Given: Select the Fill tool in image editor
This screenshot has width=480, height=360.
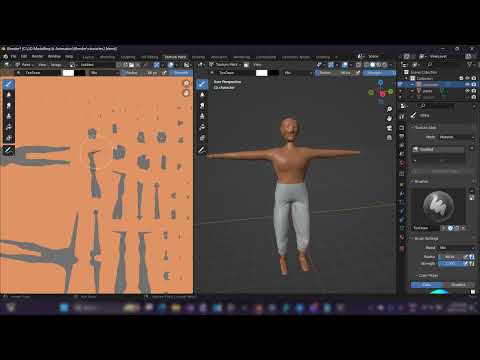Looking at the screenshot, I should (x=9, y=127).
